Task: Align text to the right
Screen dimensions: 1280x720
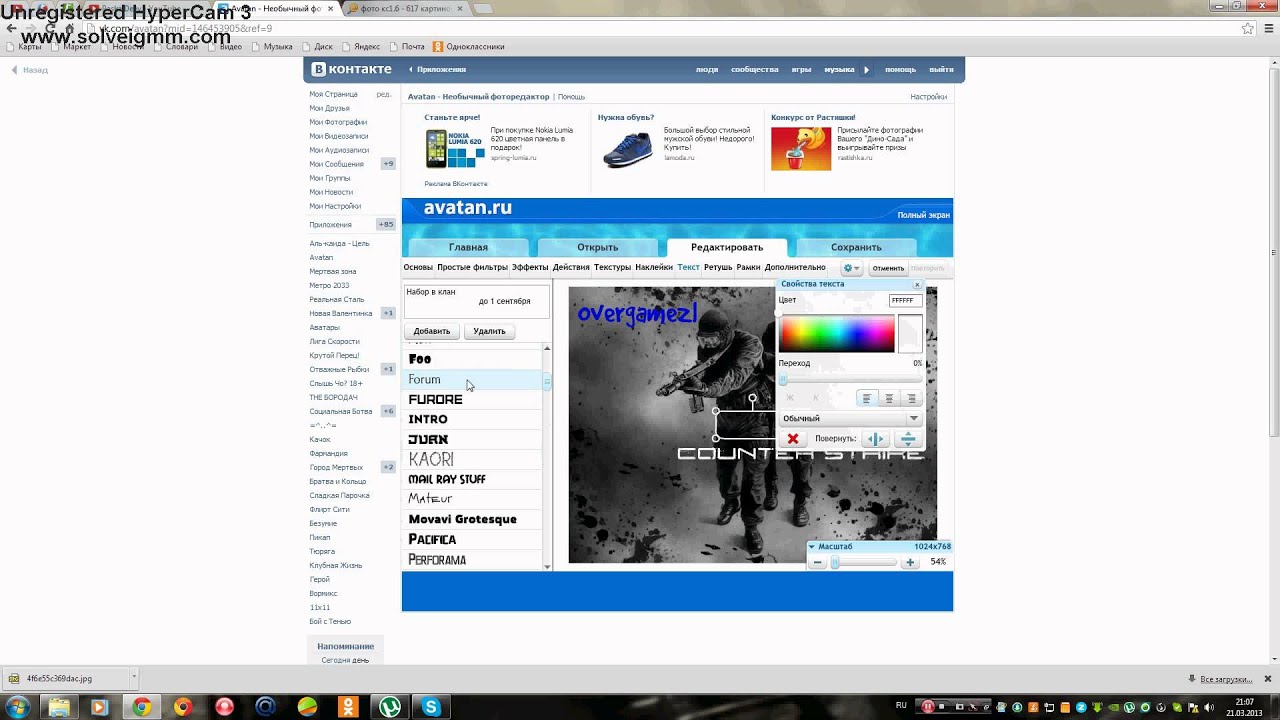Action: [911, 398]
